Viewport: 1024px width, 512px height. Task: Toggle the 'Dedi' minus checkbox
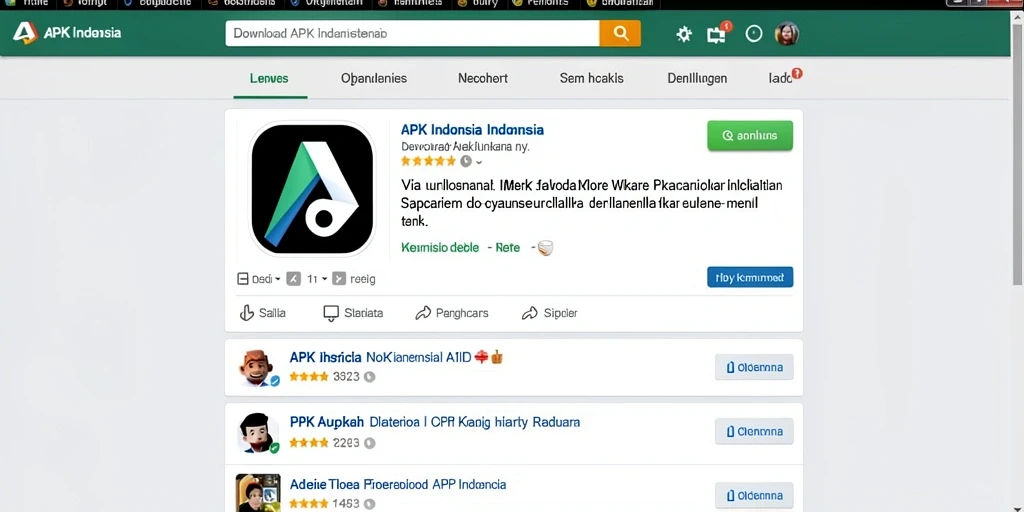point(242,279)
